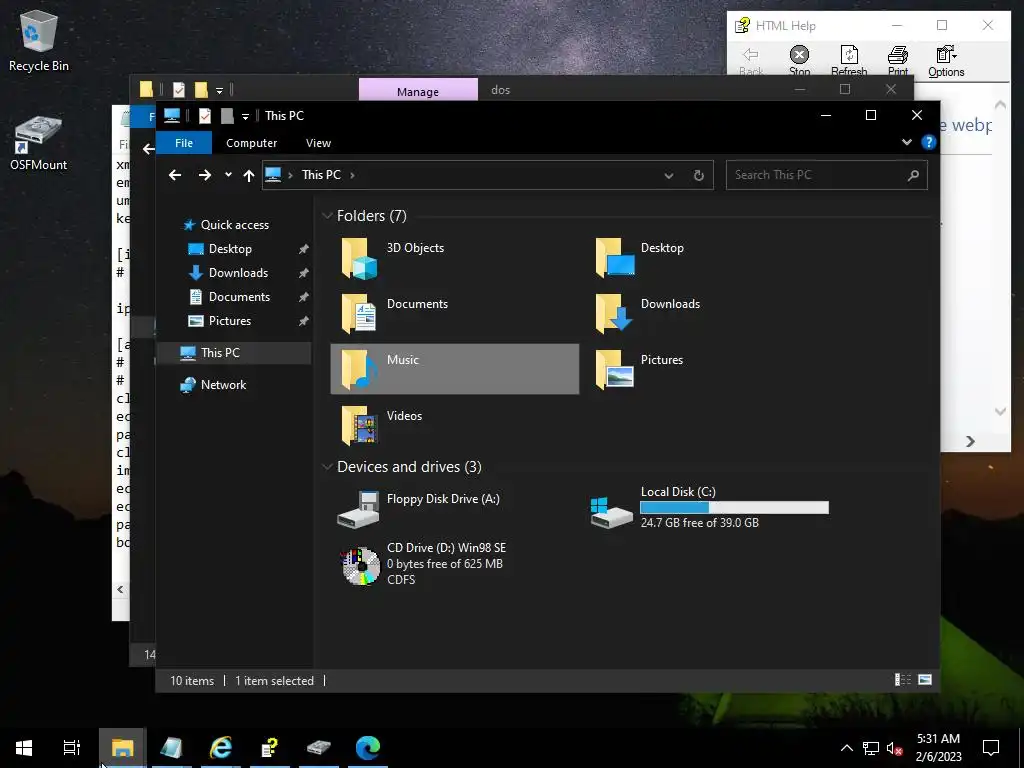Viewport: 1024px width, 768px height.
Task: Open the Pictures folder icon in Folders
Action: click(x=614, y=369)
